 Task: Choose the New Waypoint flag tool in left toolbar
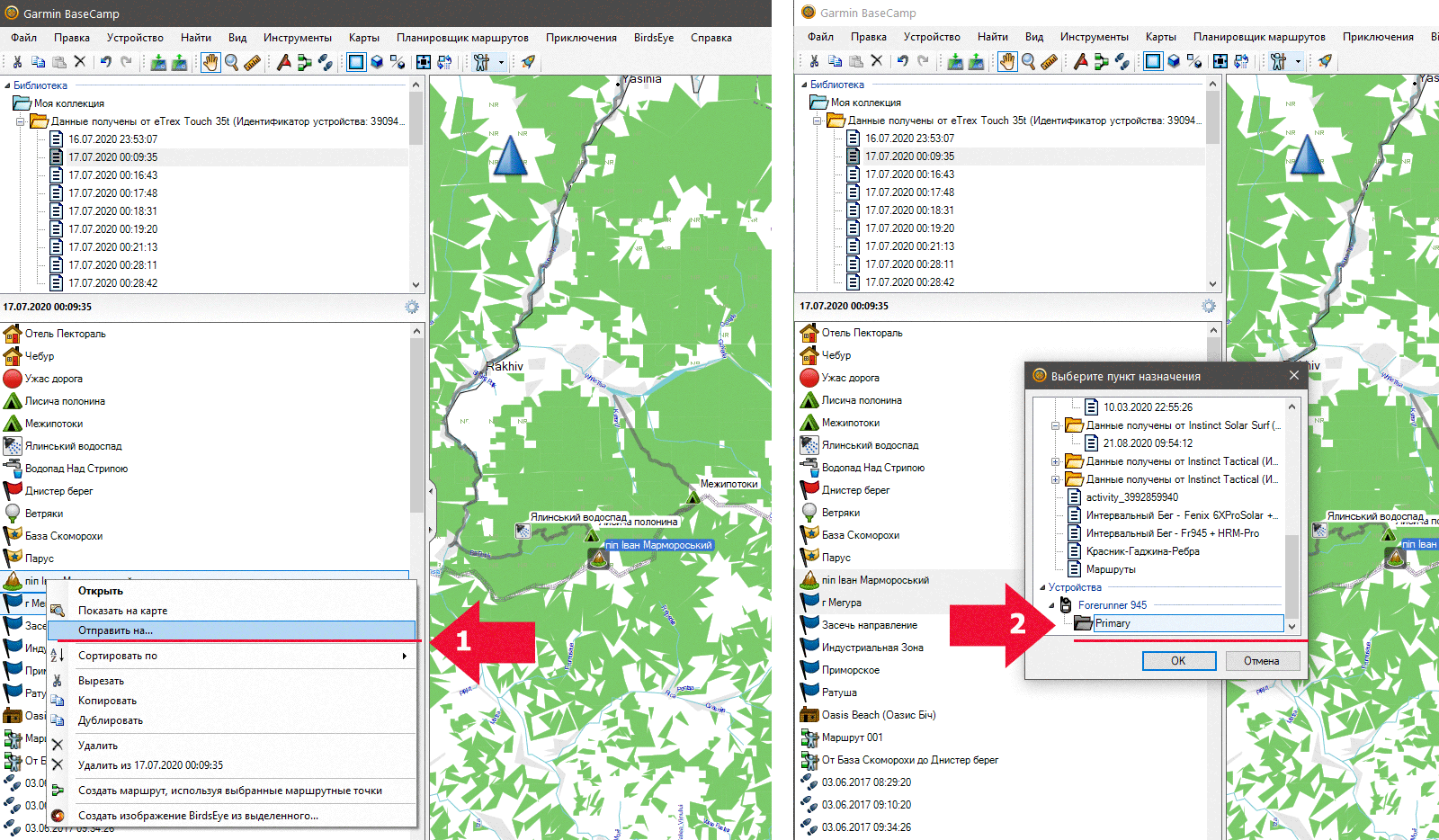coord(284,62)
